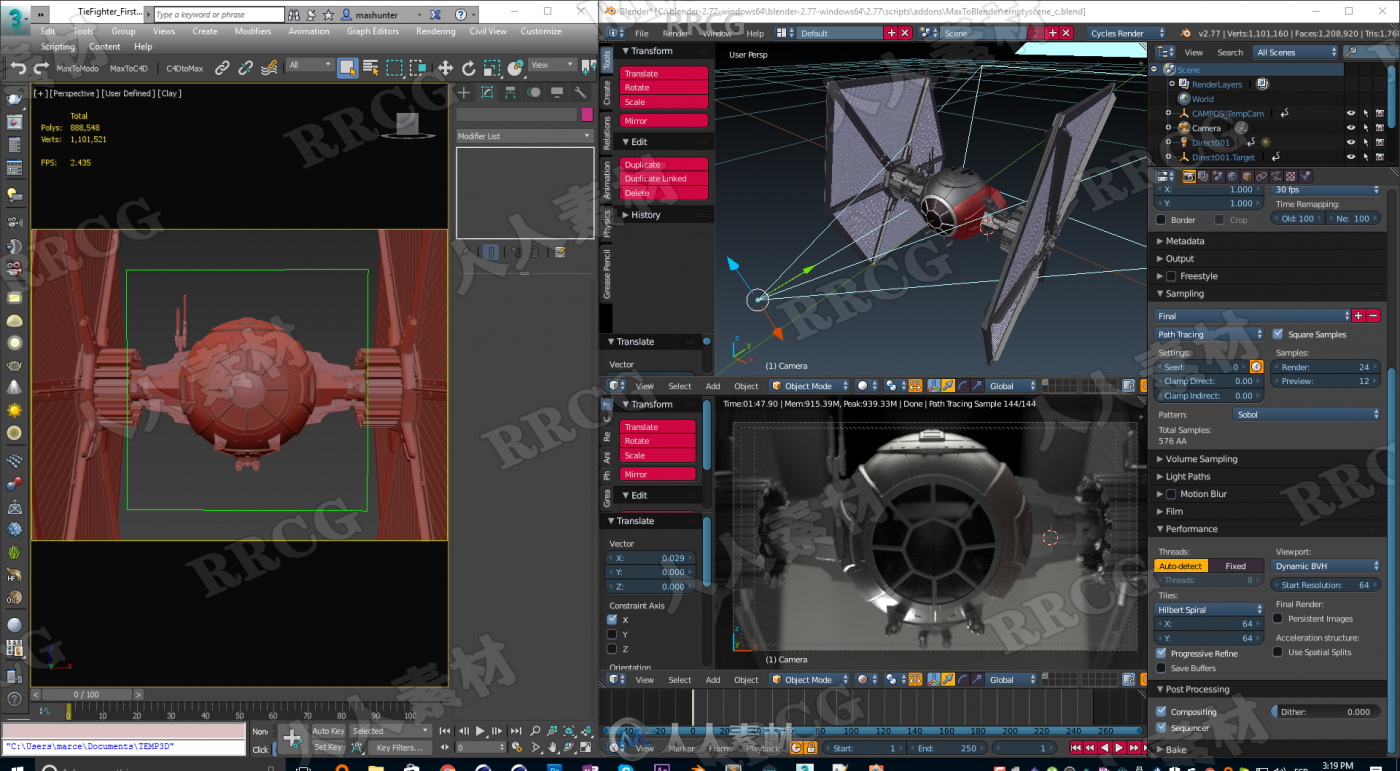Click the 3ds Max help question mark icon
This screenshot has height=771, width=1400.
tap(459, 15)
